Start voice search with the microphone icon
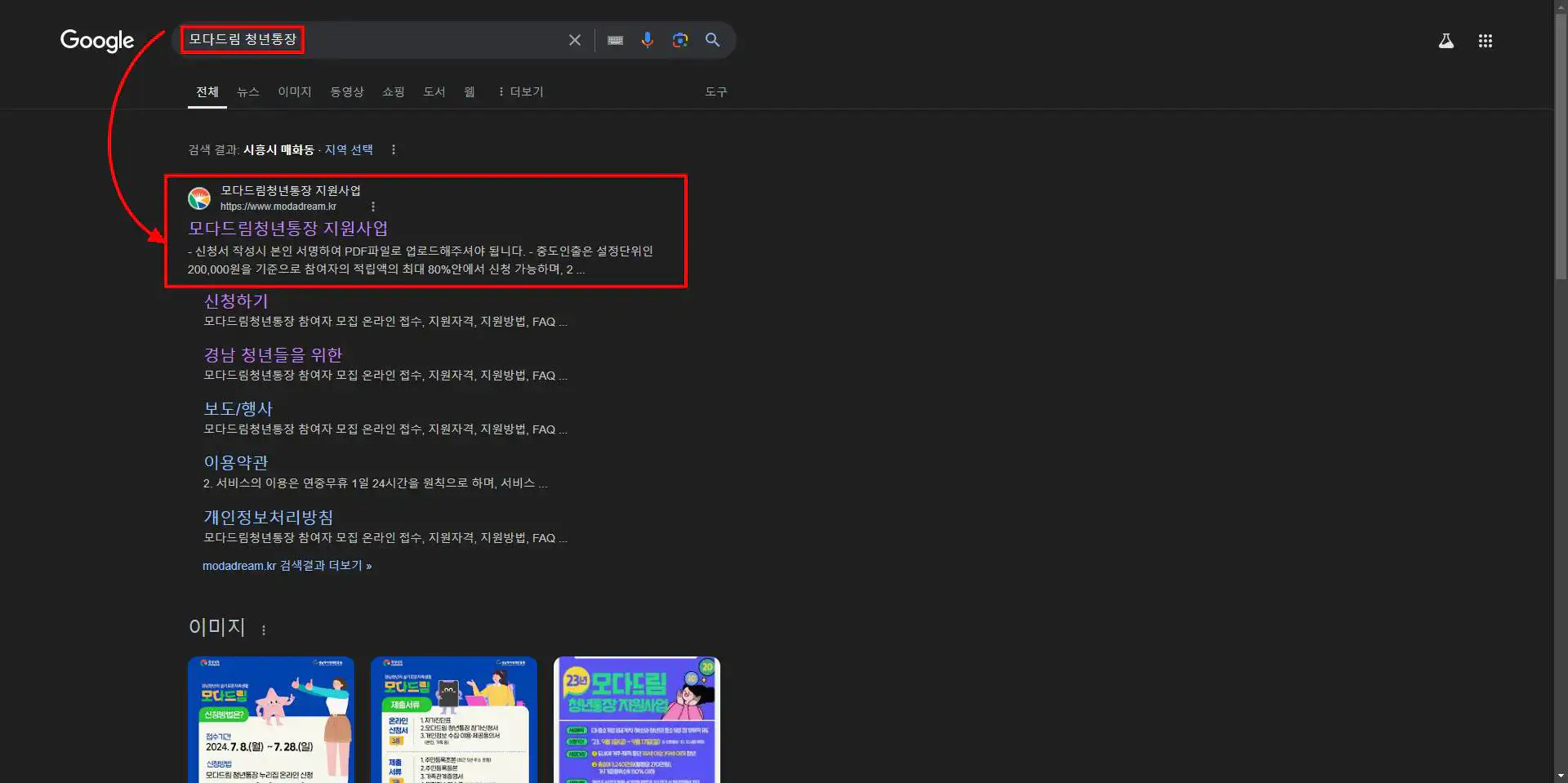 647,40
